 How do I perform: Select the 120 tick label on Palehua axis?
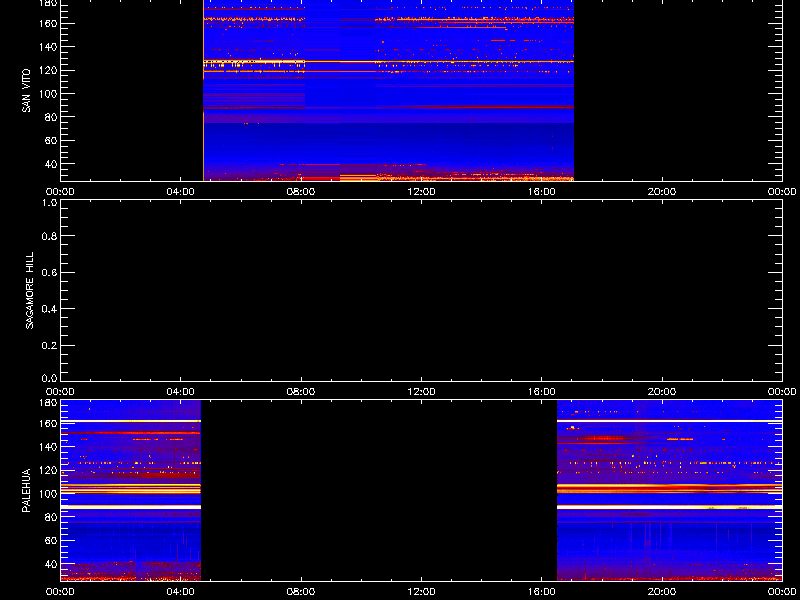[x=48, y=470]
